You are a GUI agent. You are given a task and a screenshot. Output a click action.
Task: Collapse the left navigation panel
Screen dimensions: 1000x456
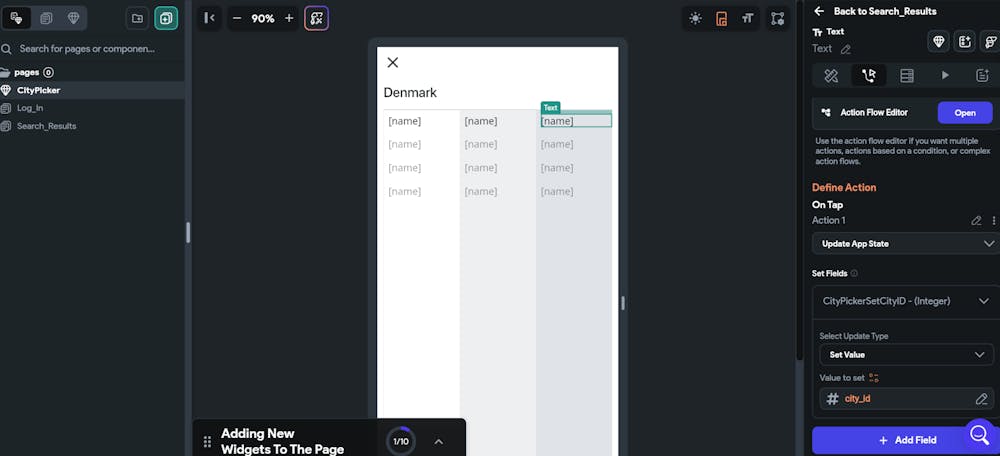[209, 18]
